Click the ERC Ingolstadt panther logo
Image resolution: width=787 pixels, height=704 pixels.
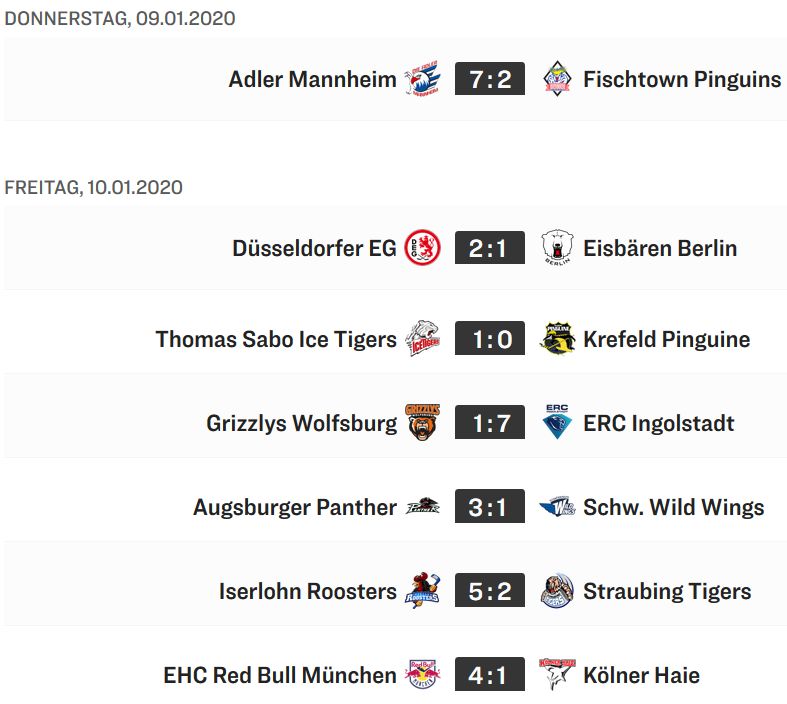[557, 422]
